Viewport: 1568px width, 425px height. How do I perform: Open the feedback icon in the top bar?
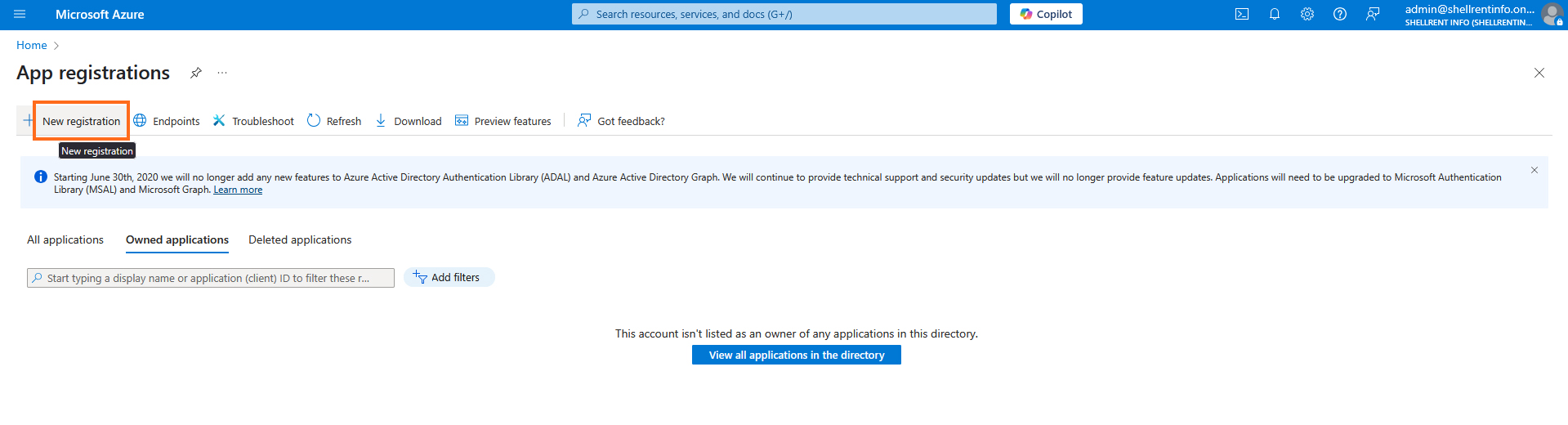tap(1373, 14)
